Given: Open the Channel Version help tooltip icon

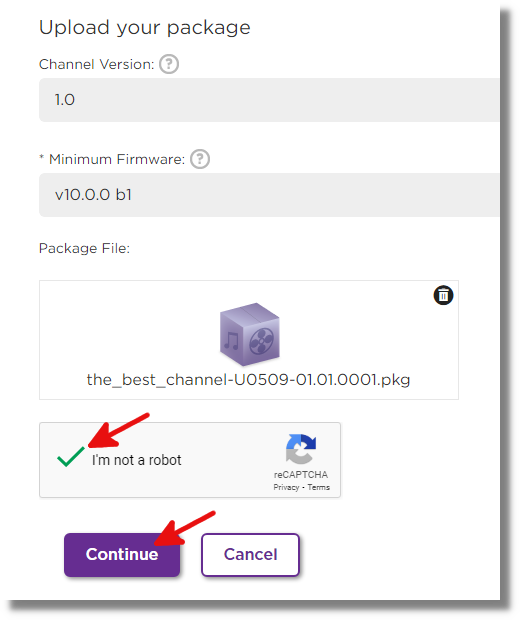Looking at the screenshot, I should pyautogui.click(x=169, y=64).
